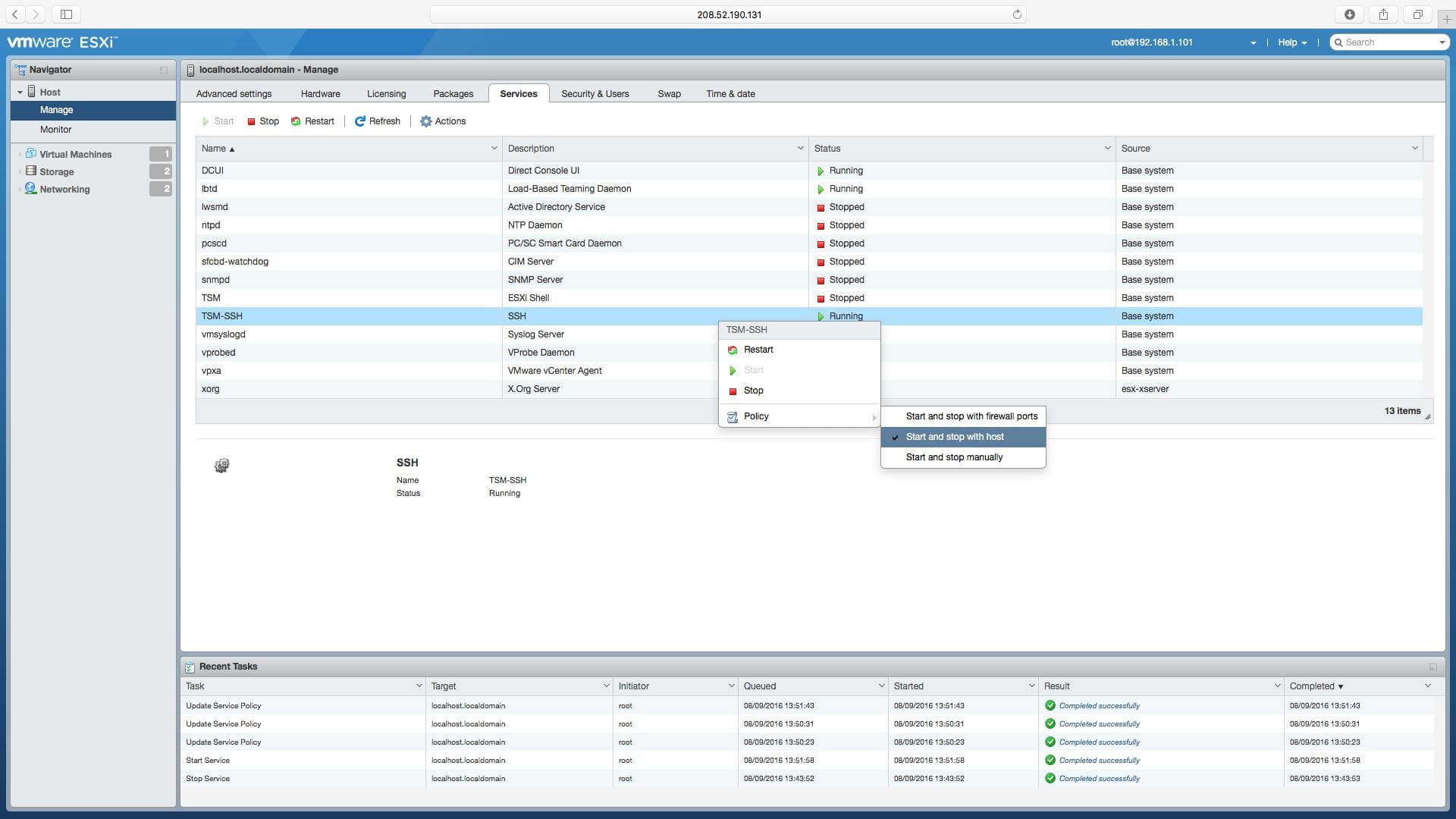Collapse the Navigator panel
The height and width of the screenshot is (819, 1456).
162,69
